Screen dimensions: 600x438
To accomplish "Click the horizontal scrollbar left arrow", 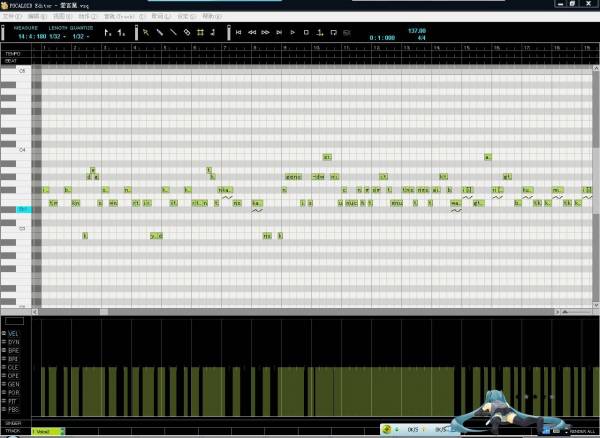I will click(x=35, y=312).
